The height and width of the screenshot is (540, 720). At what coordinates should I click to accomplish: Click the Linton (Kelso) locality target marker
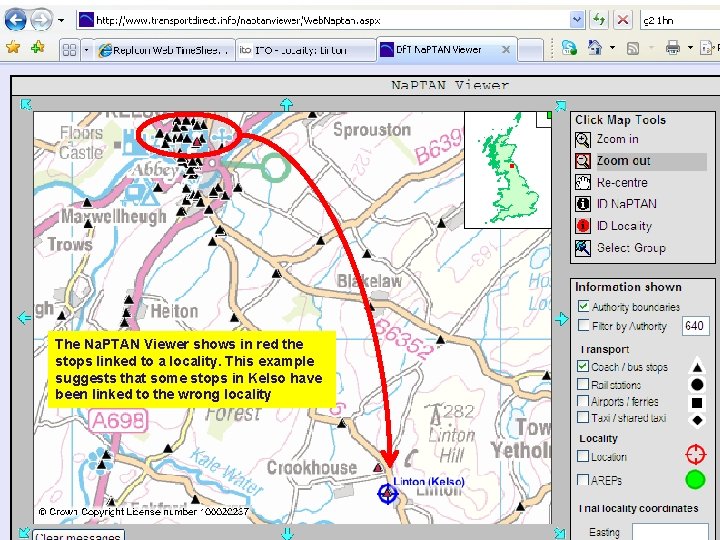388,494
